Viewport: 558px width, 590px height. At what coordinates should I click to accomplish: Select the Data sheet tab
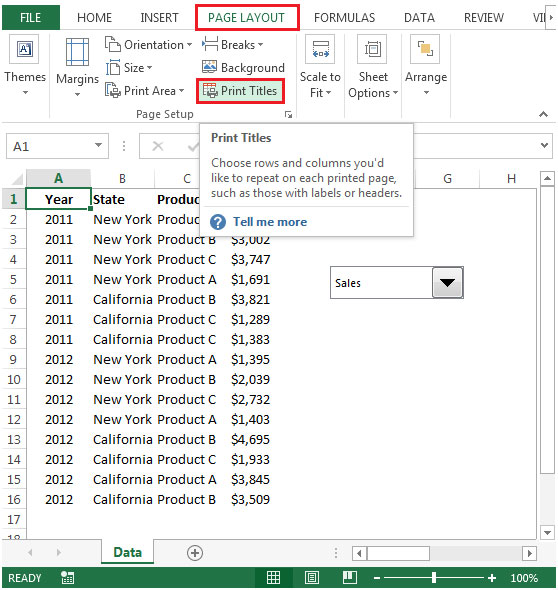(x=128, y=552)
